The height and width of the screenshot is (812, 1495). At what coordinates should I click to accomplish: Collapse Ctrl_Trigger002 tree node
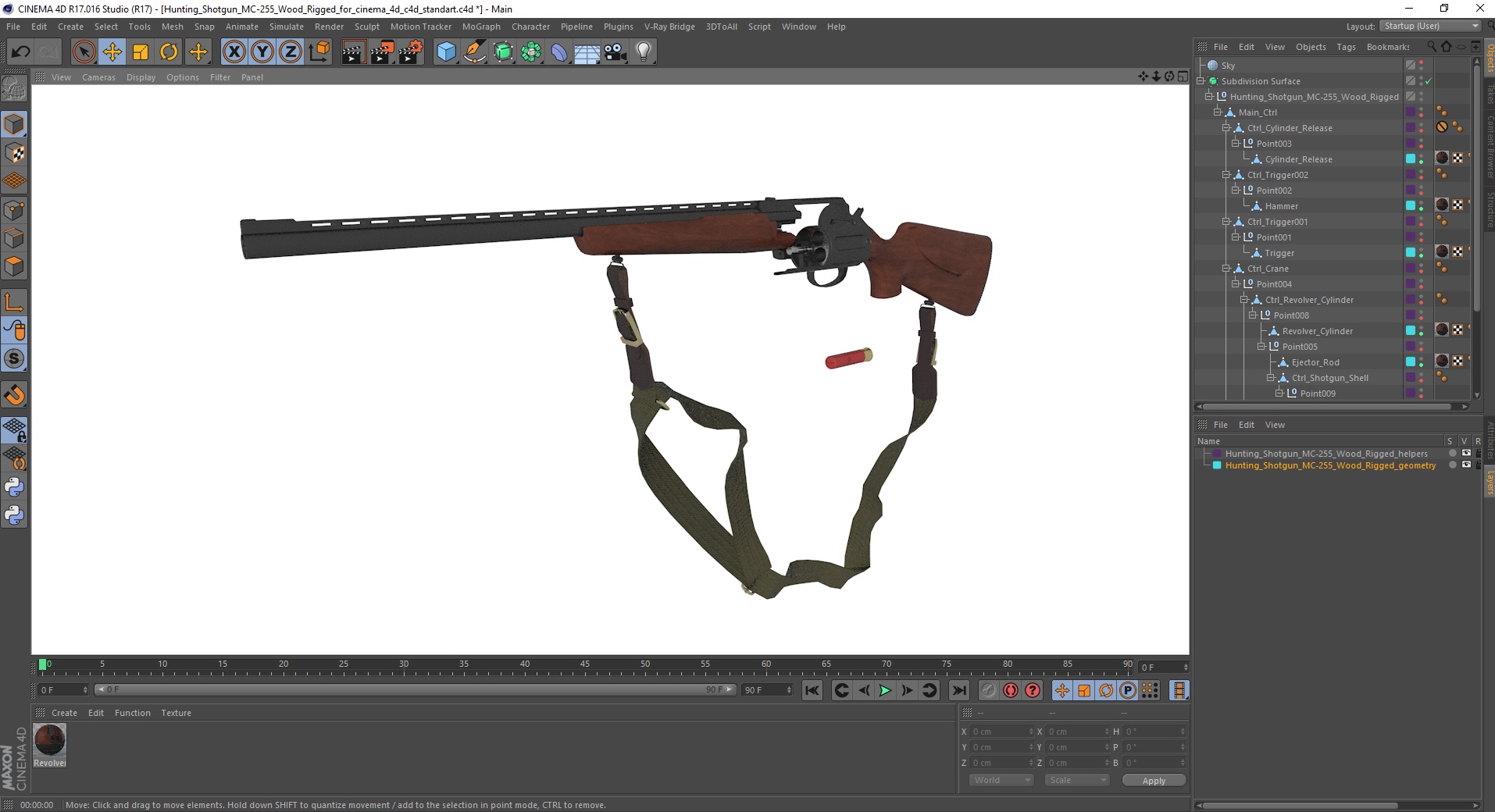1226,174
